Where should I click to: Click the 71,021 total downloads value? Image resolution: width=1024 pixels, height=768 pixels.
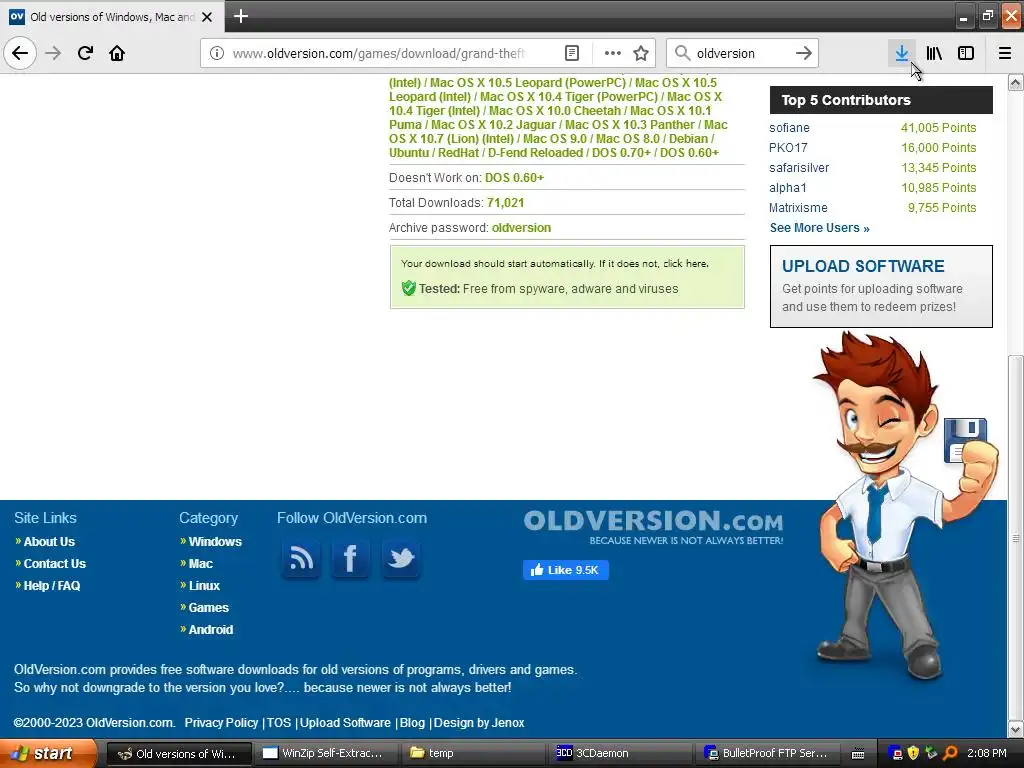tap(505, 203)
